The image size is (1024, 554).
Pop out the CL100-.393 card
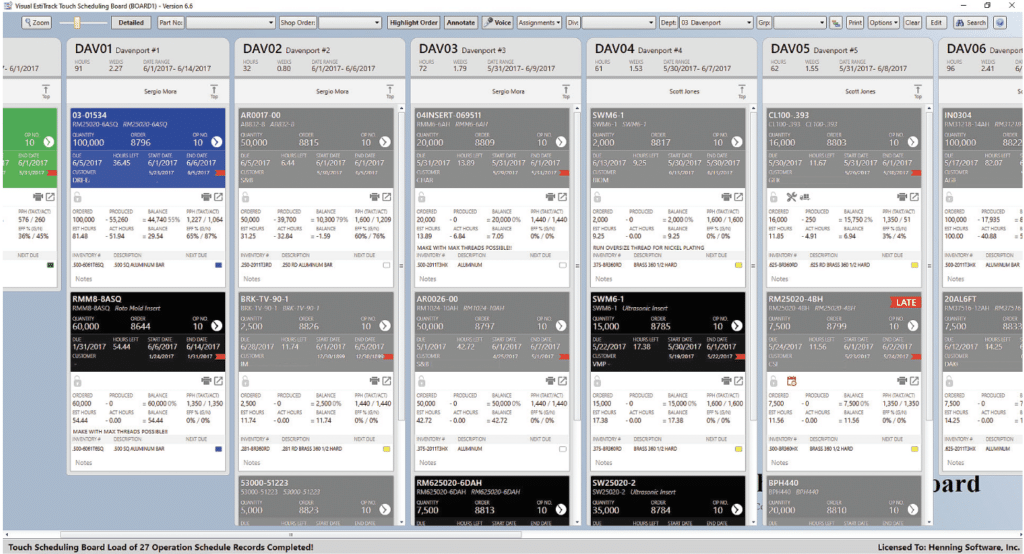pos(914,197)
